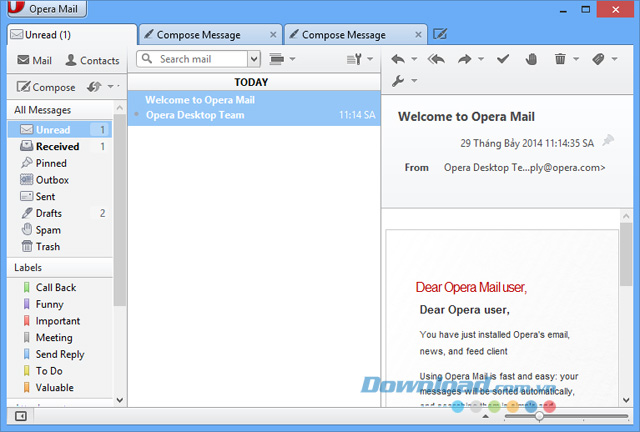
Task: Select the Received folder
Action: 60,146
